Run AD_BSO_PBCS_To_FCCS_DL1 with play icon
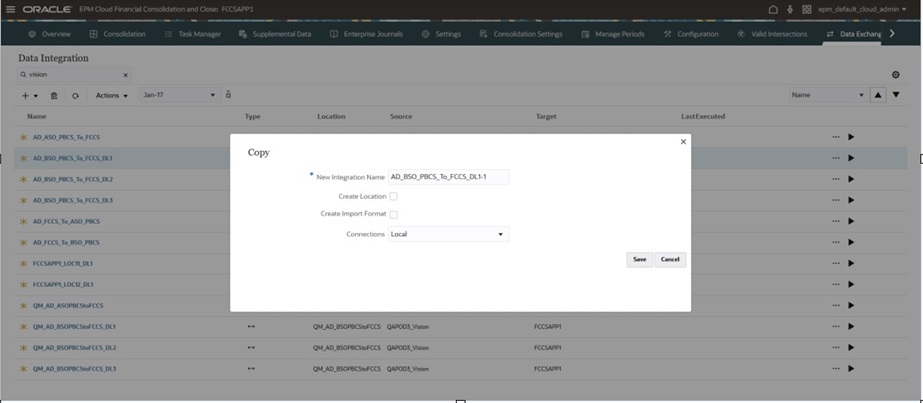This screenshot has height=403, width=923. click(851, 158)
